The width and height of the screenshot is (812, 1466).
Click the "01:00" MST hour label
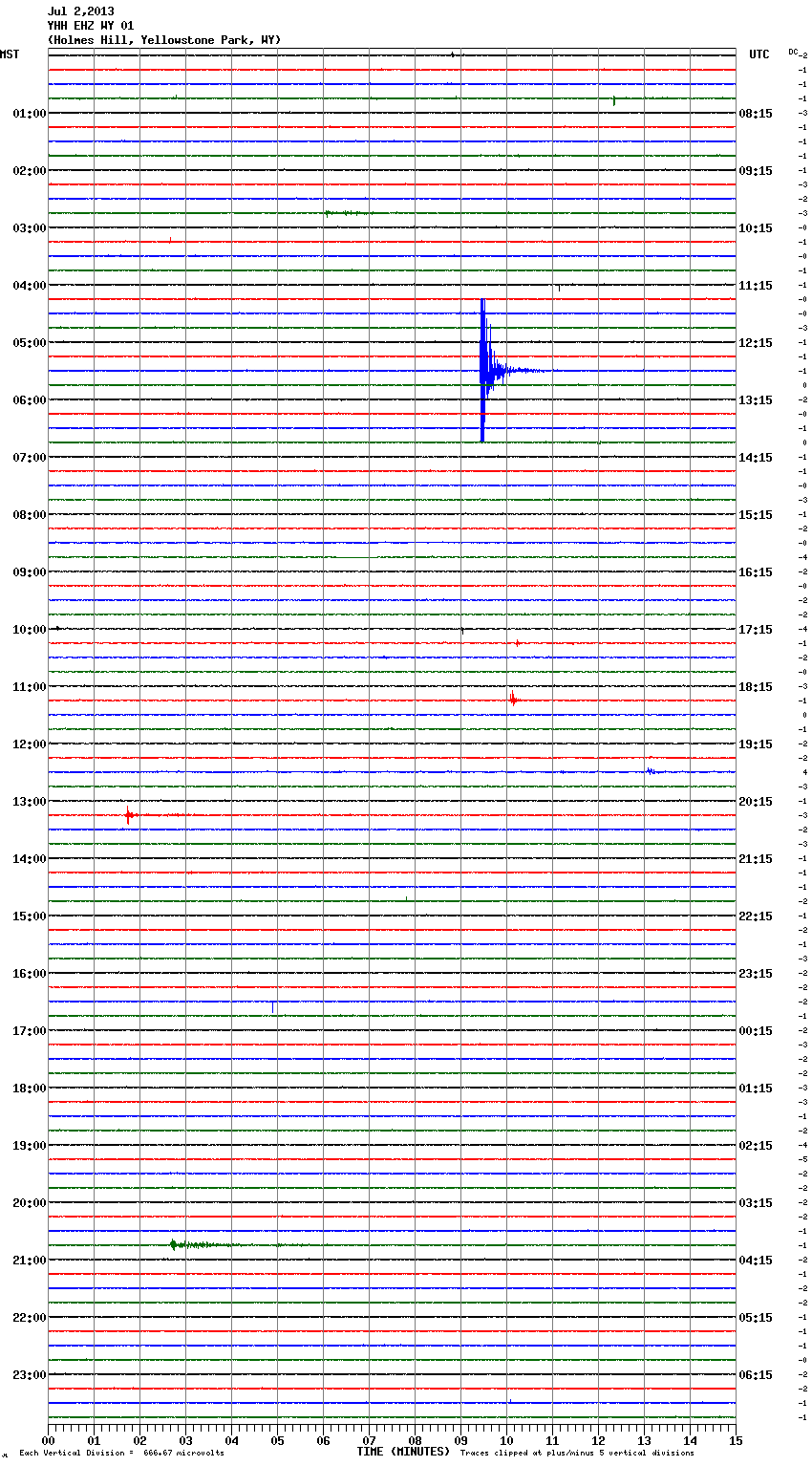30,114
